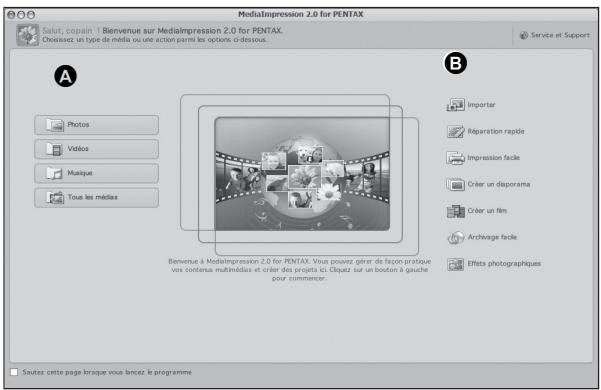601x390 pixels.
Task: Open the Musique media button
Action: tap(96, 173)
